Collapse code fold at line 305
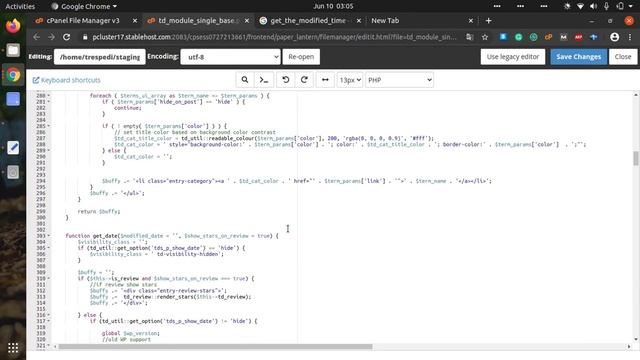Screen dimensions: 640x360 (49, 248)
